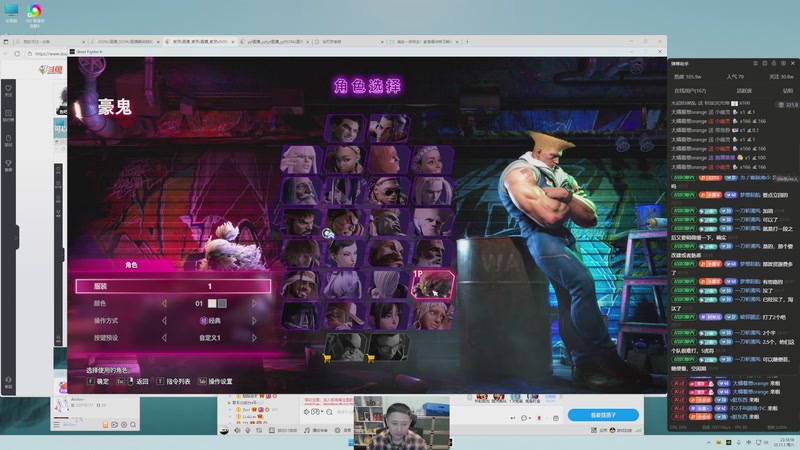Click the first locked character's shopping cart icon
Viewport: 800px width, 450px height.
[x=327, y=359]
